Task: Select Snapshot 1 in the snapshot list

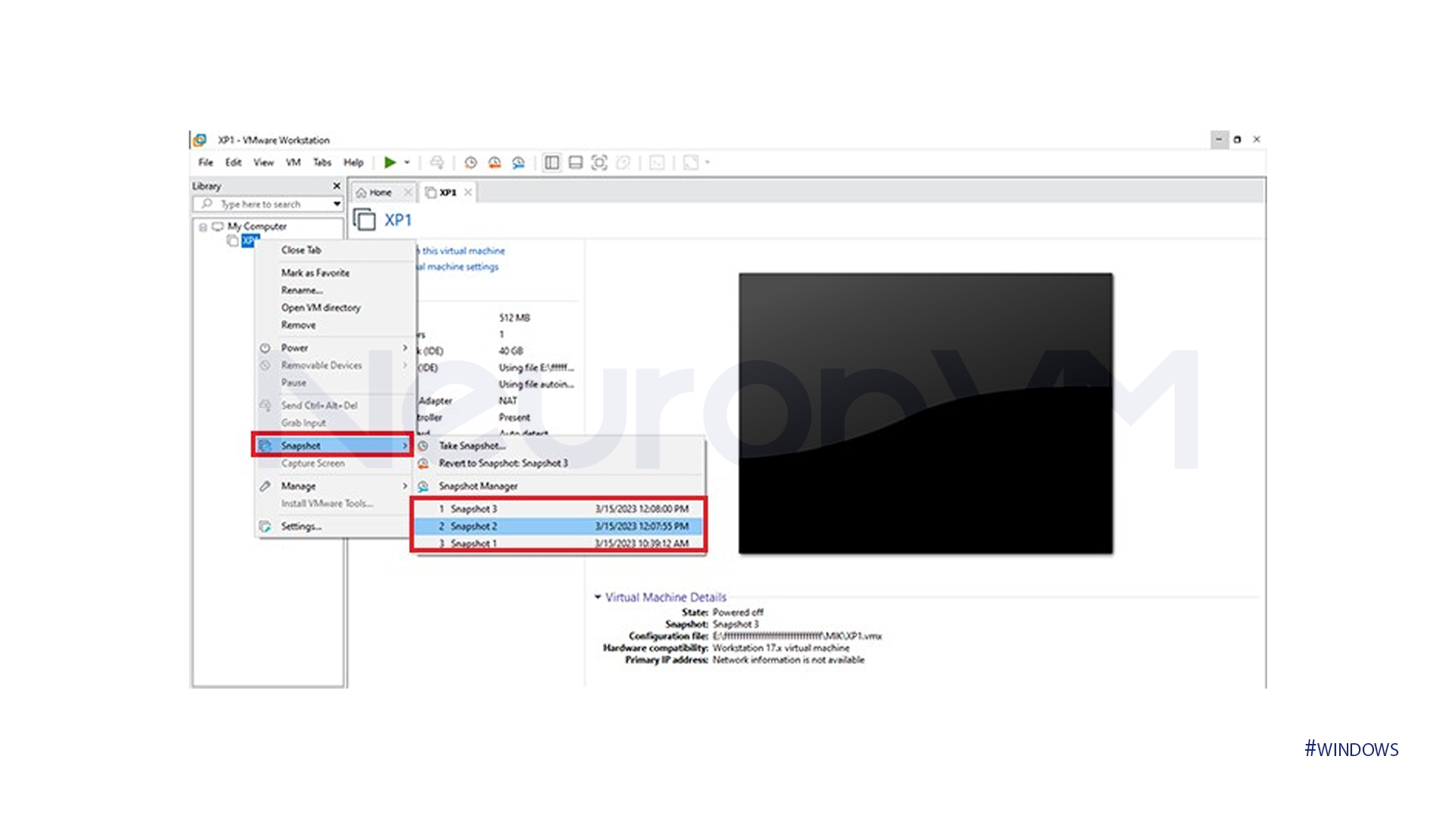Action: 560,544
